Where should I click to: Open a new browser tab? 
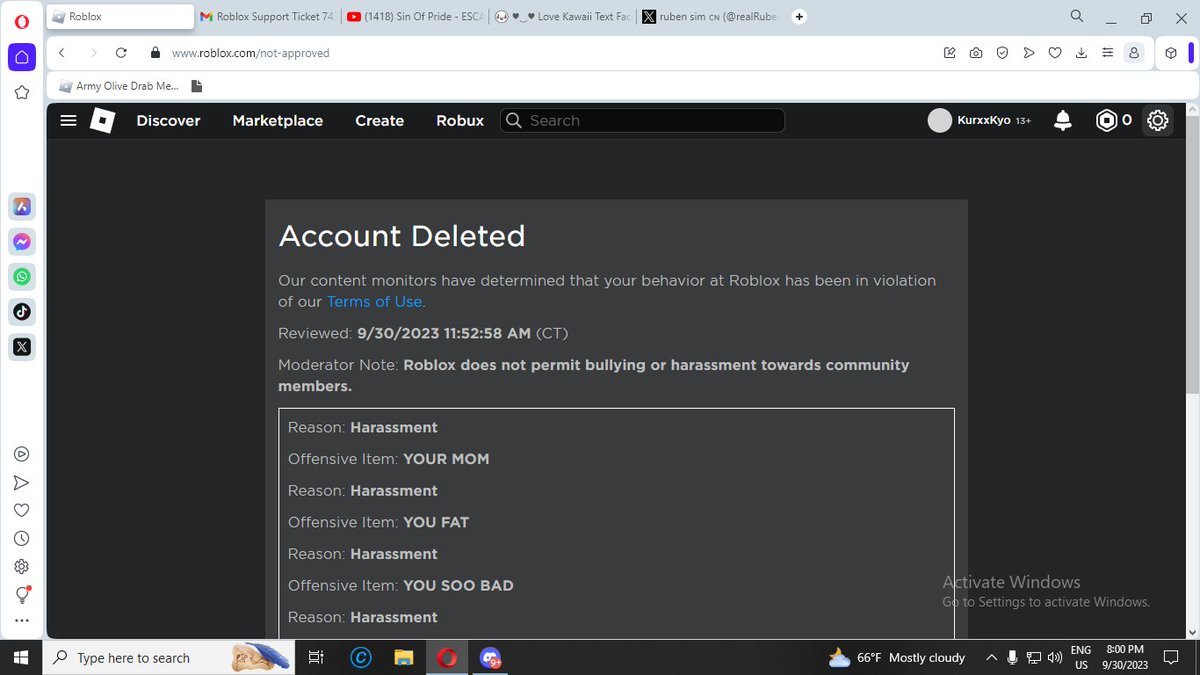[x=799, y=17]
